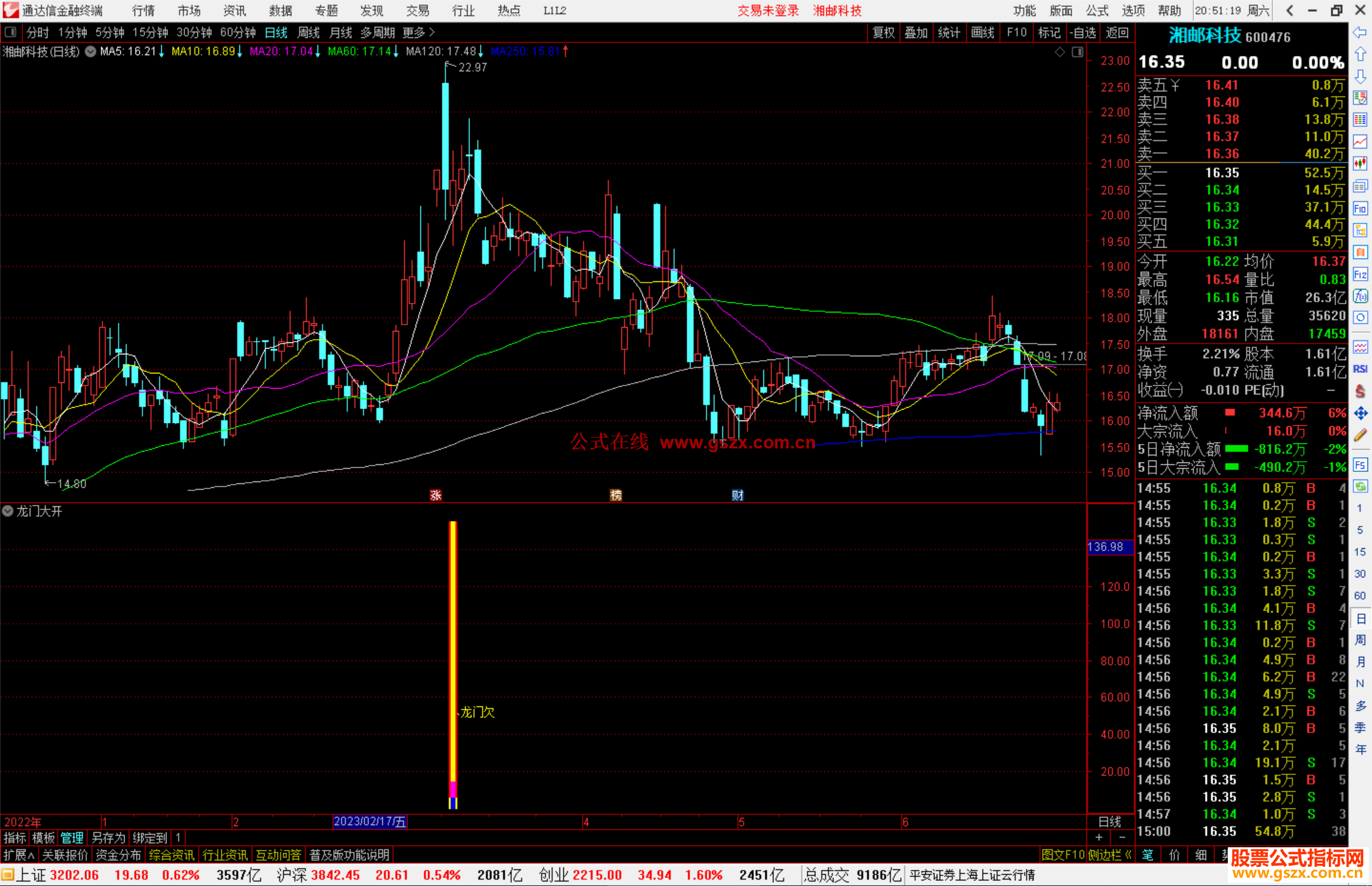Screen dimensions: 1372x886
Task: Click the candlestick chart icon in sidebar
Action: click(1360, 164)
